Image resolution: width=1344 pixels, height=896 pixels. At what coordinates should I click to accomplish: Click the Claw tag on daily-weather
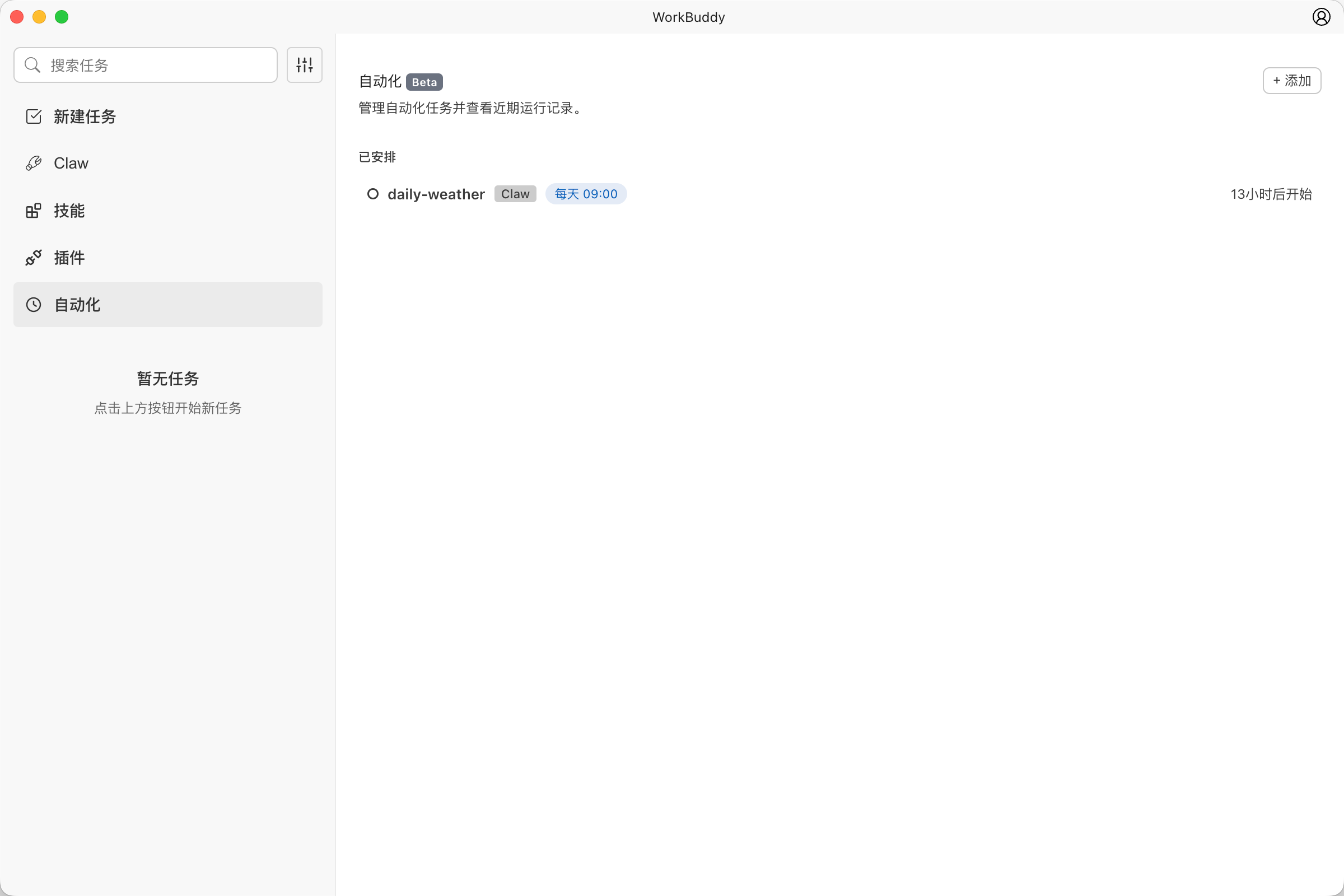[x=514, y=194]
